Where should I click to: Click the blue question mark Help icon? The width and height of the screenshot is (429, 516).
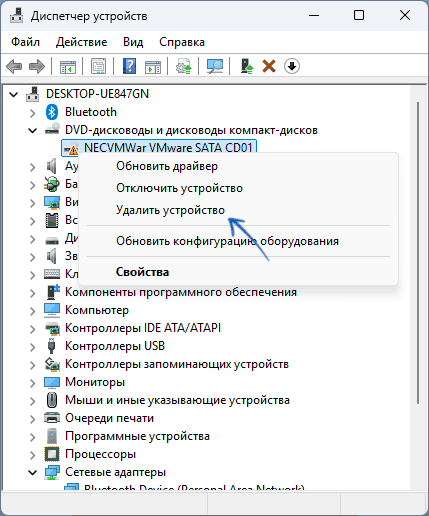click(129, 66)
